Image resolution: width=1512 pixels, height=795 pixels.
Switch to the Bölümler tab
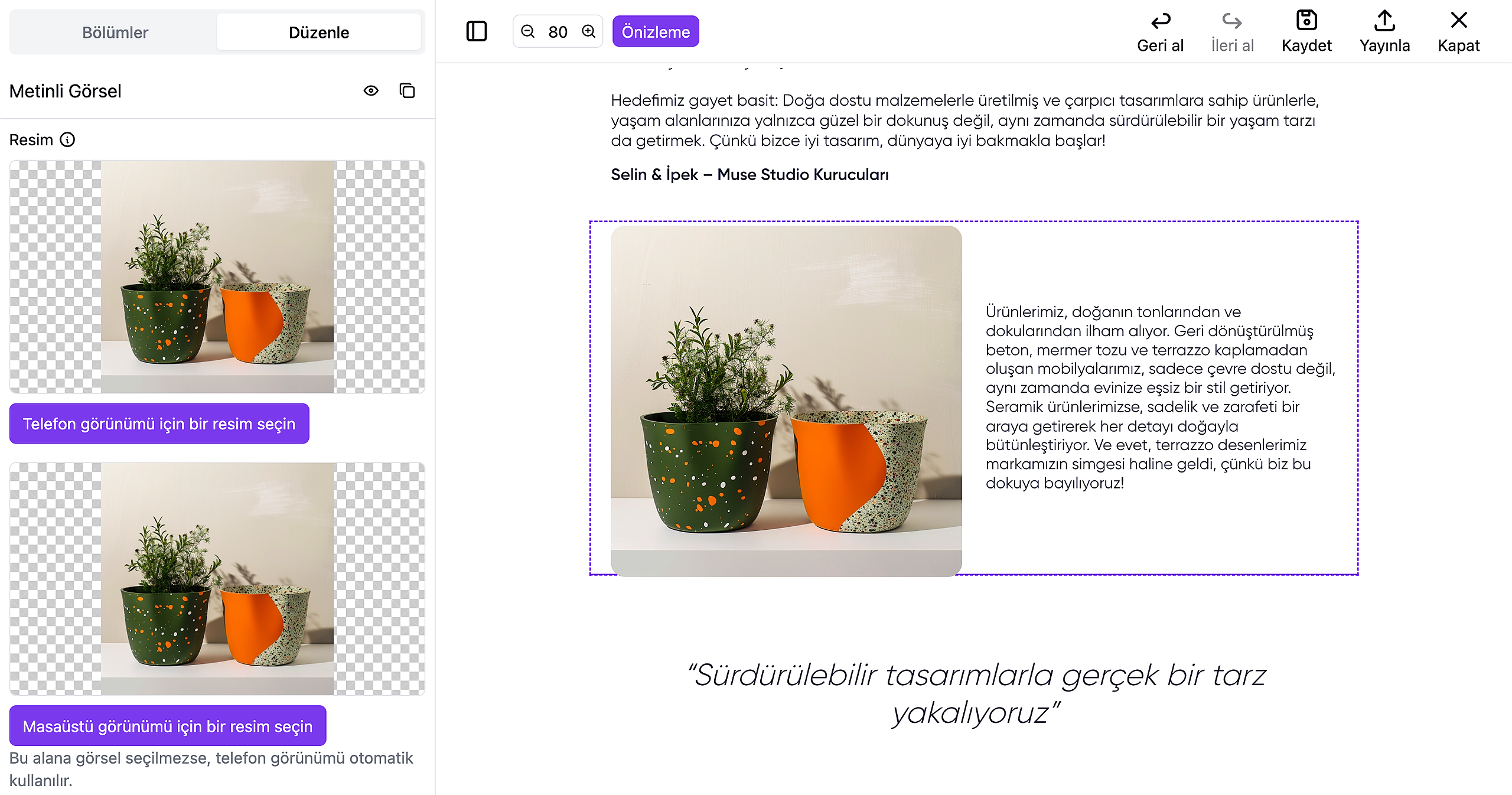[x=115, y=32]
